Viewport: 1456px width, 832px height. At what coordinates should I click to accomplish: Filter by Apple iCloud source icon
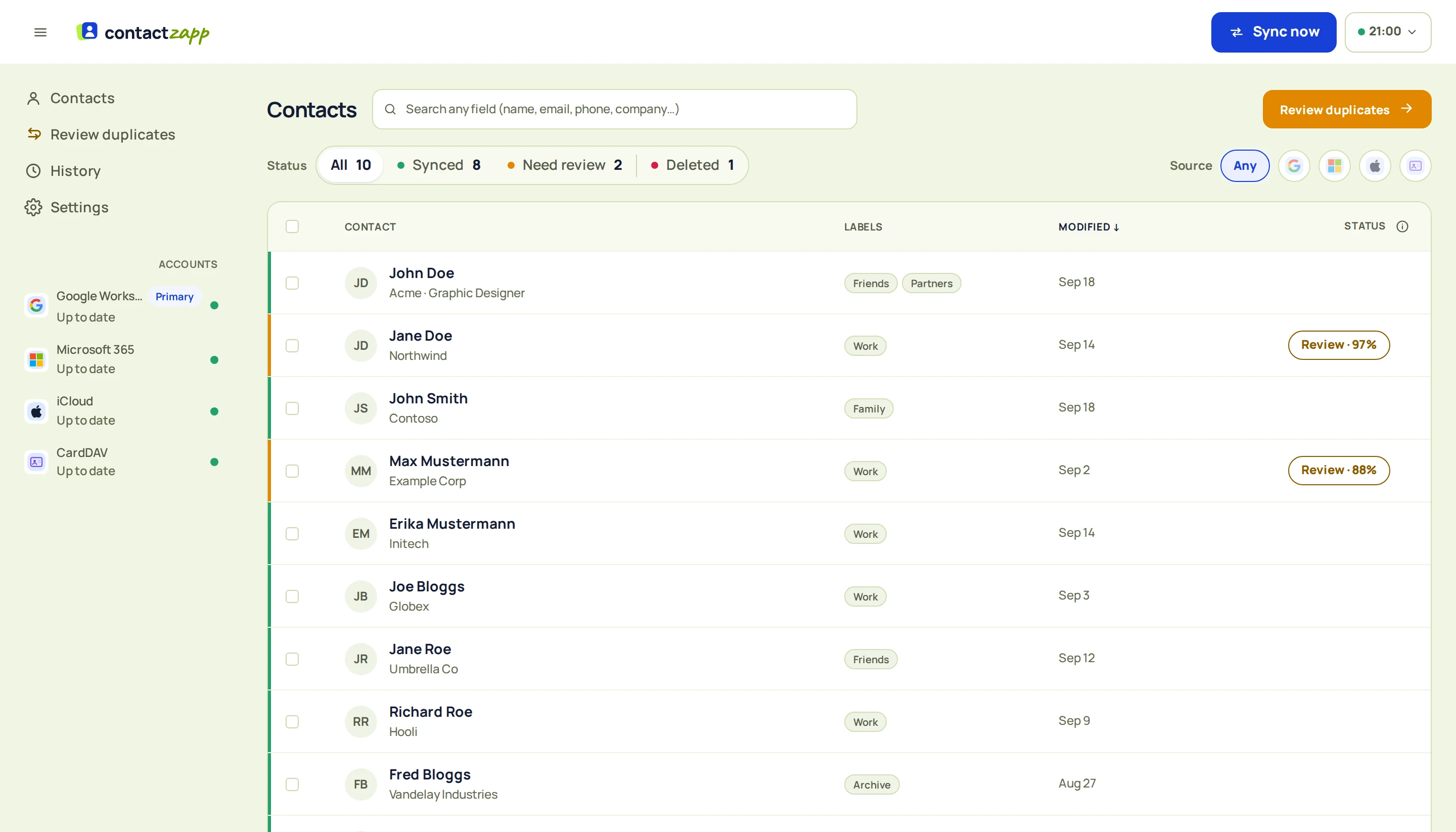1375,166
